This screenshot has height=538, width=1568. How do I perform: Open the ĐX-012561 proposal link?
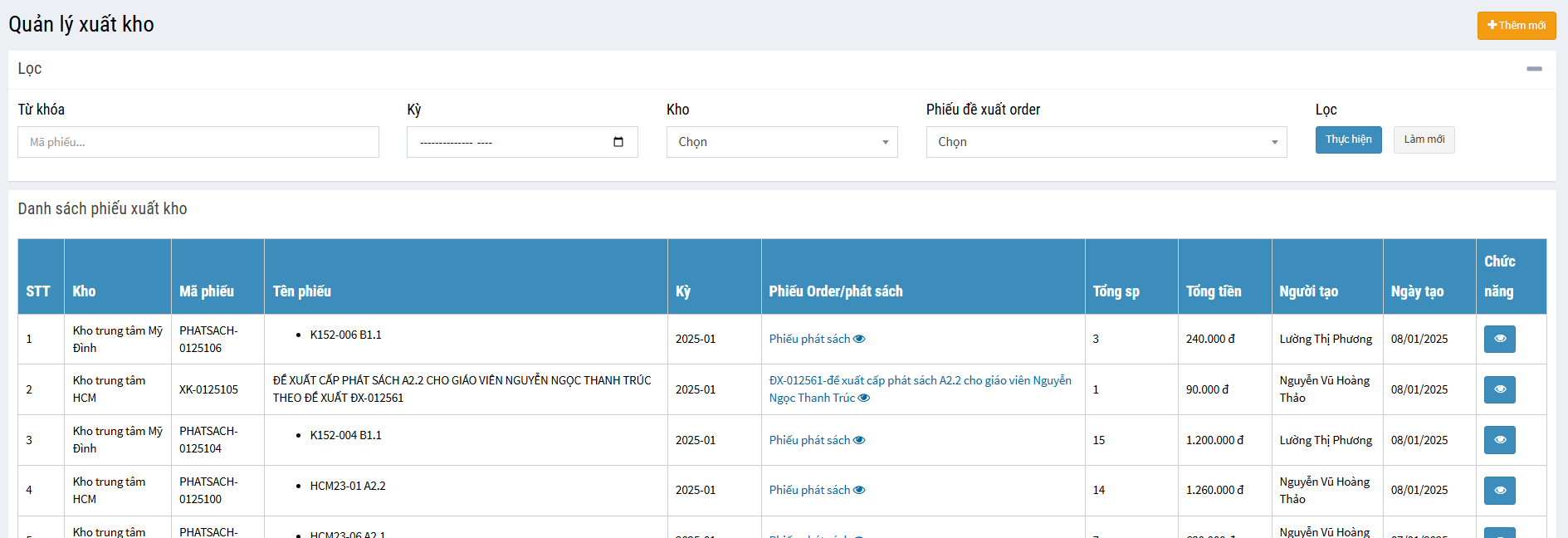(x=919, y=381)
